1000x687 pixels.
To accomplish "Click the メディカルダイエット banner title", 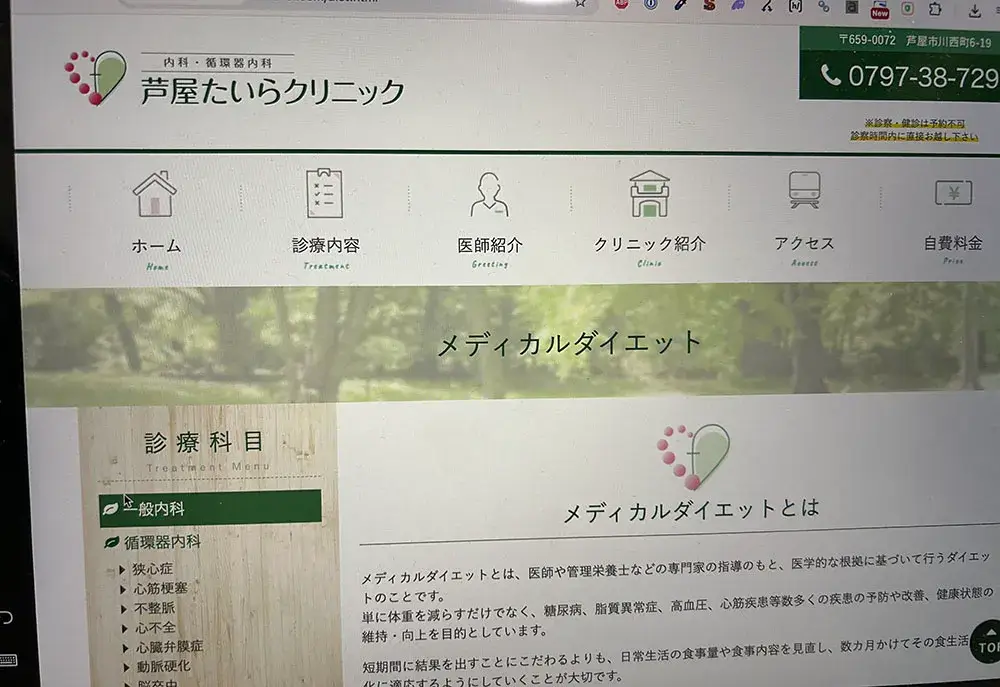I will click(x=569, y=344).
